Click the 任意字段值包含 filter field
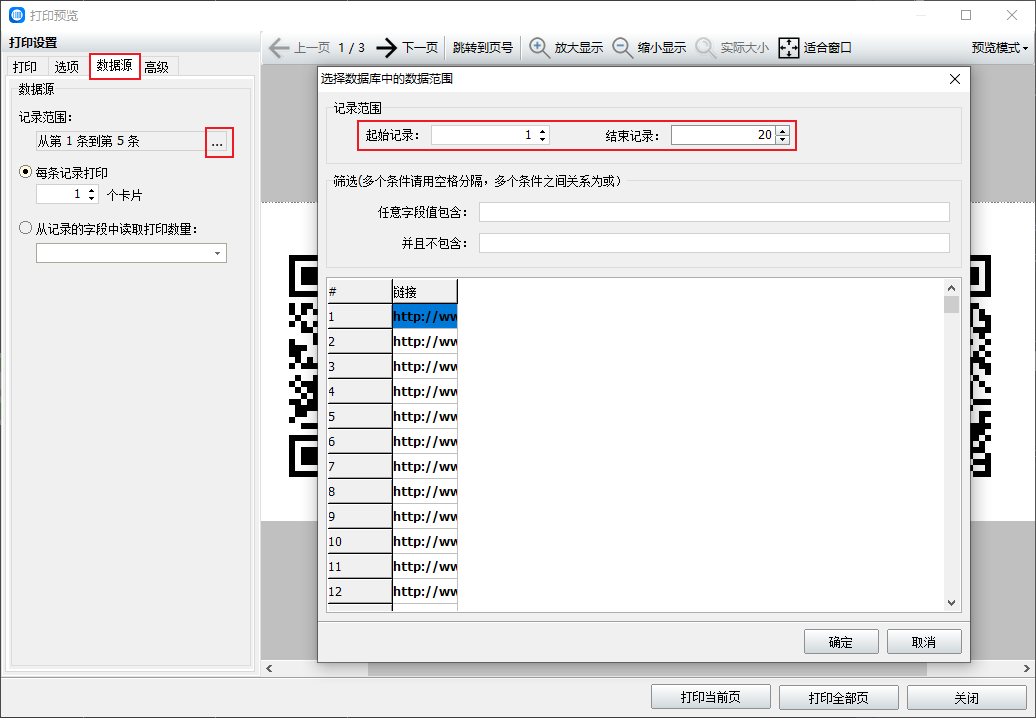Image resolution: width=1036 pixels, height=718 pixels. tap(714, 212)
